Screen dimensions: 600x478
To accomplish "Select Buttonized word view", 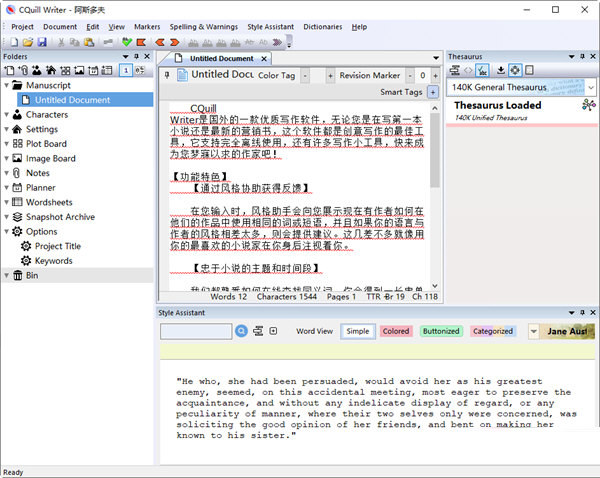I will point(441,331).
